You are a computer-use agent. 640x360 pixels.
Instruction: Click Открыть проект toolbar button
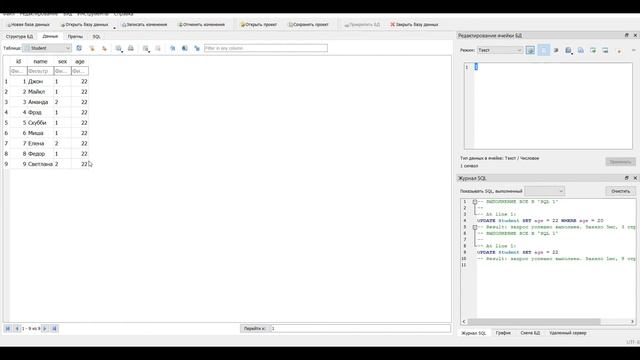258,24
